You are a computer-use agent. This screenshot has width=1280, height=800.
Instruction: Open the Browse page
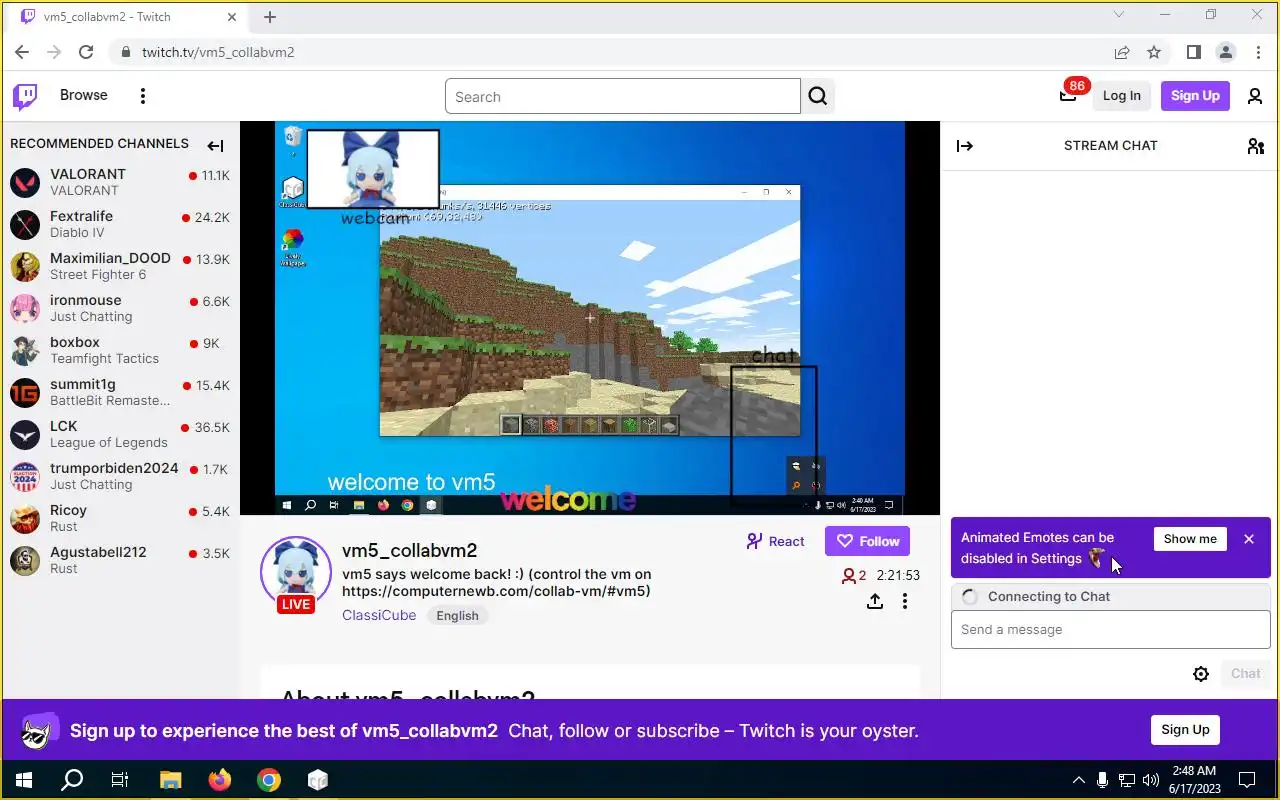click(83, 95)
